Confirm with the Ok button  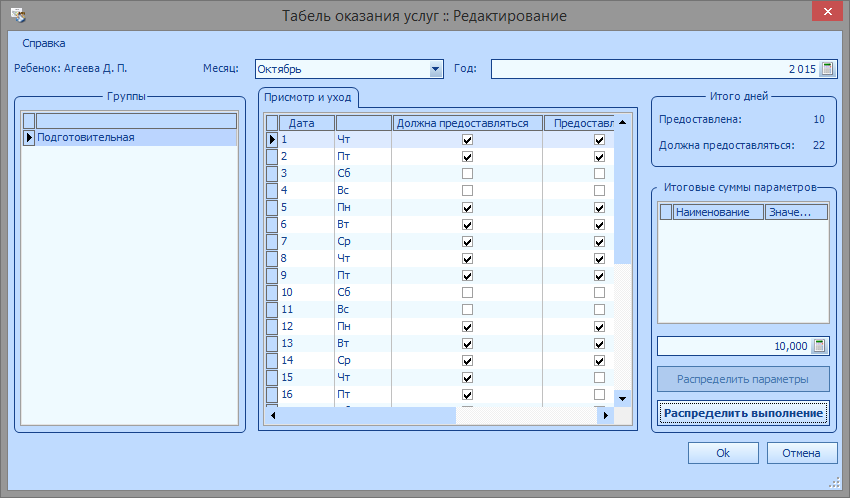coord(723,453)
